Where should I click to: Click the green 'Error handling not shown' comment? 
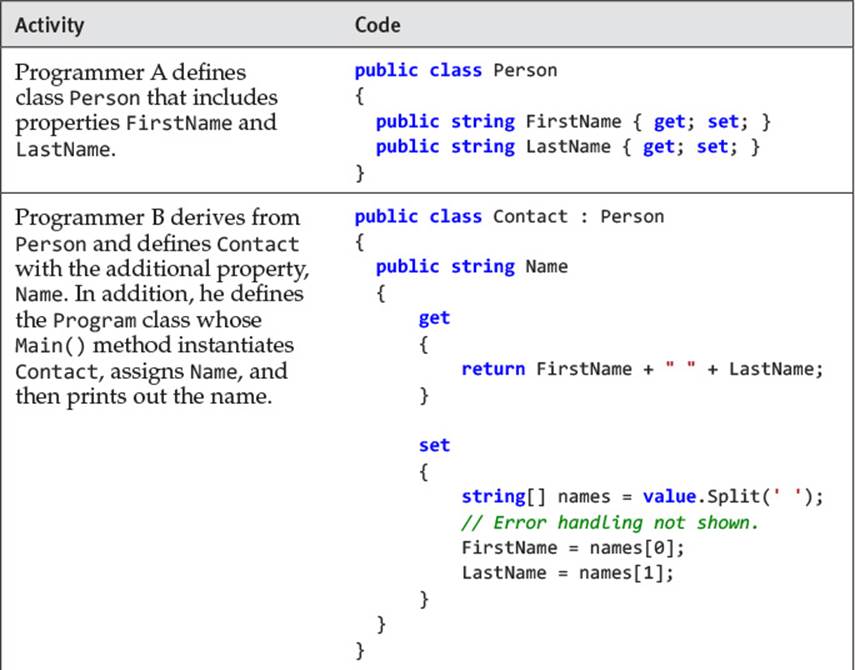tap(610, 522)
